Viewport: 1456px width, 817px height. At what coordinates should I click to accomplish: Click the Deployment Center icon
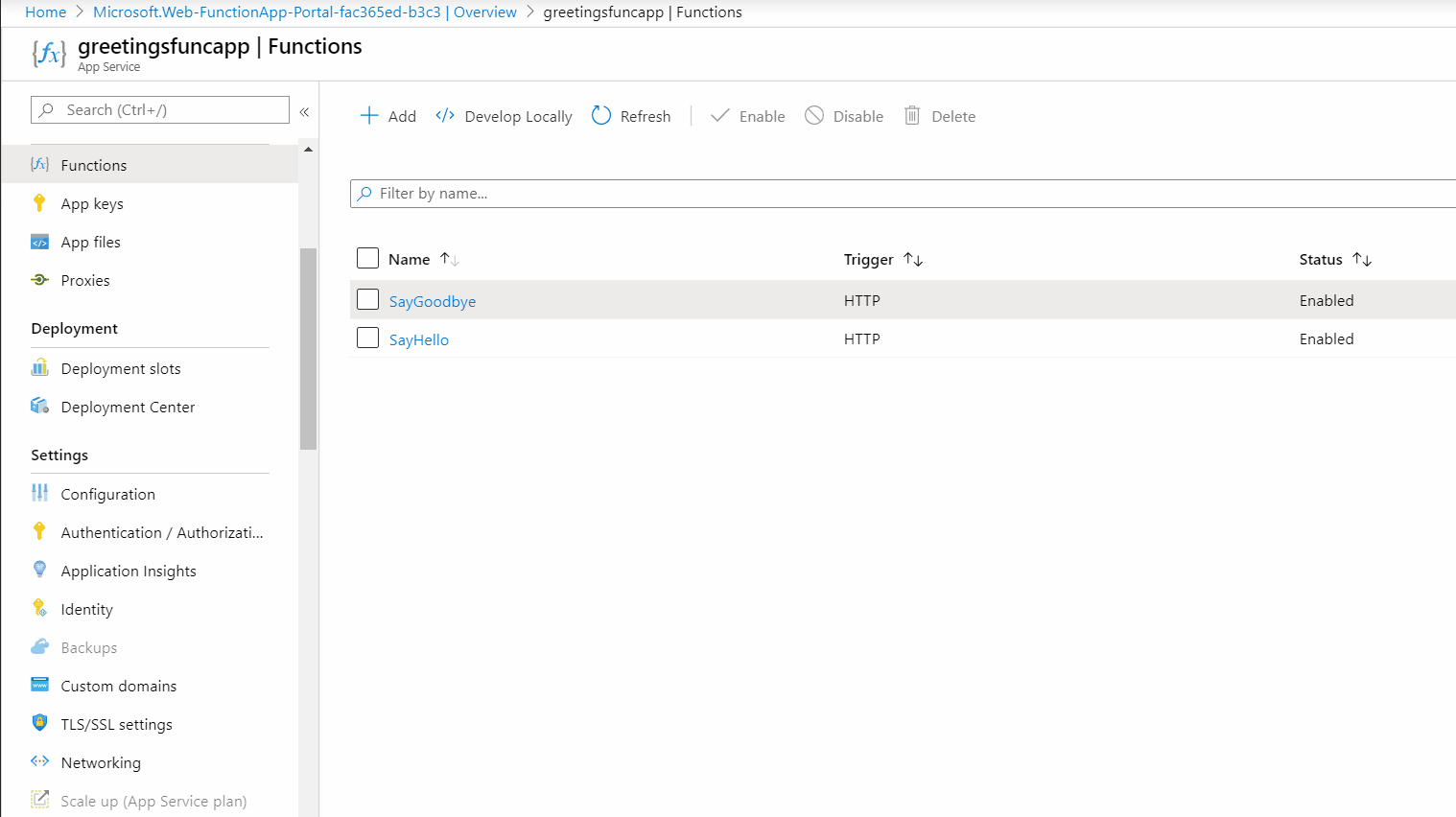click(x=39, y=406)
